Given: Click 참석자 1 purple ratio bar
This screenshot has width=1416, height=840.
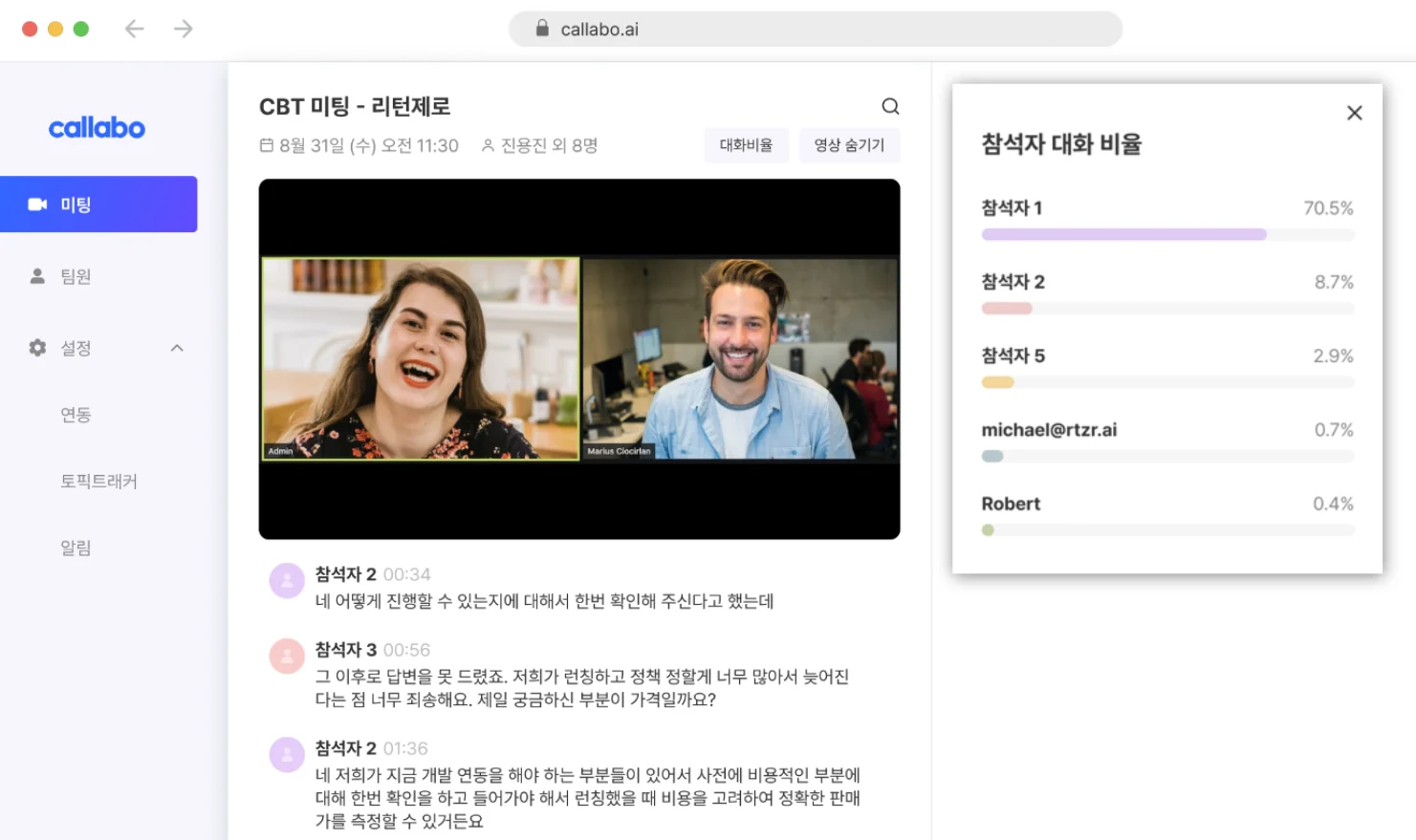Looking at the screenshot, I should click(1123, 234).
